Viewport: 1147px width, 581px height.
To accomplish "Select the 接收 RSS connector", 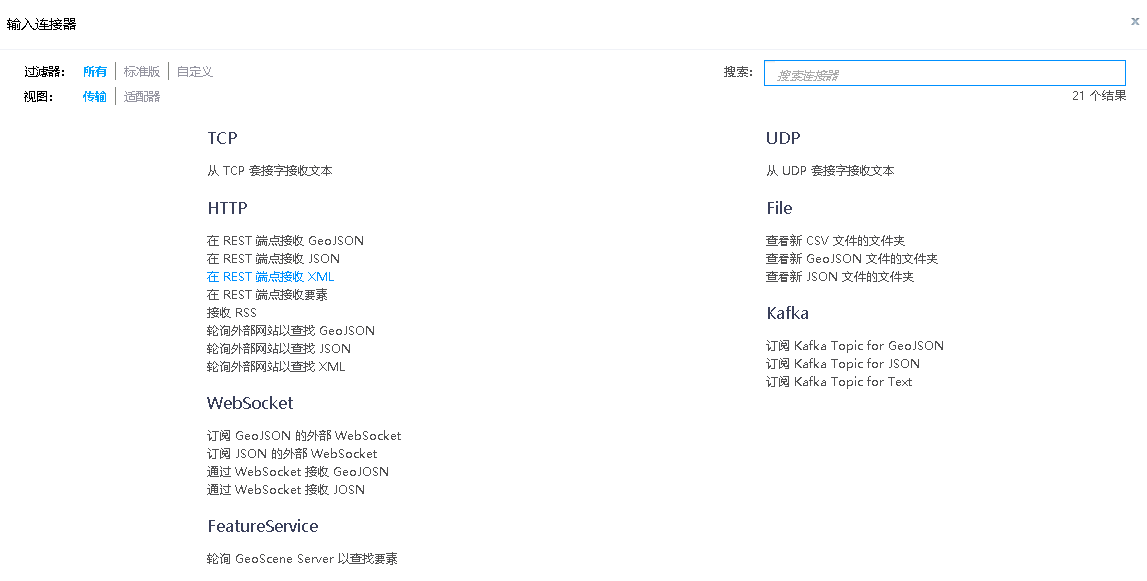I will (x=231, y=313).
